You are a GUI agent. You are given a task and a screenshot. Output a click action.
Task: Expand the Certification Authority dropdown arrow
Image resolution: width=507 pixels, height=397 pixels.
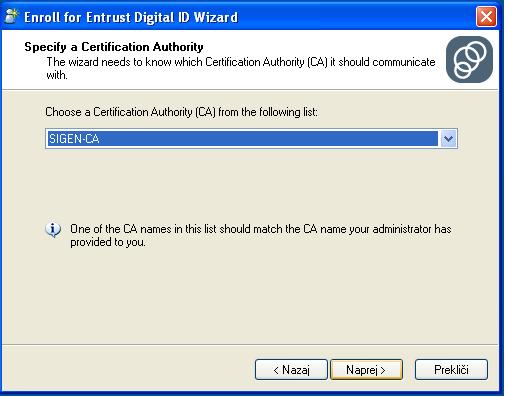[448, 138]
